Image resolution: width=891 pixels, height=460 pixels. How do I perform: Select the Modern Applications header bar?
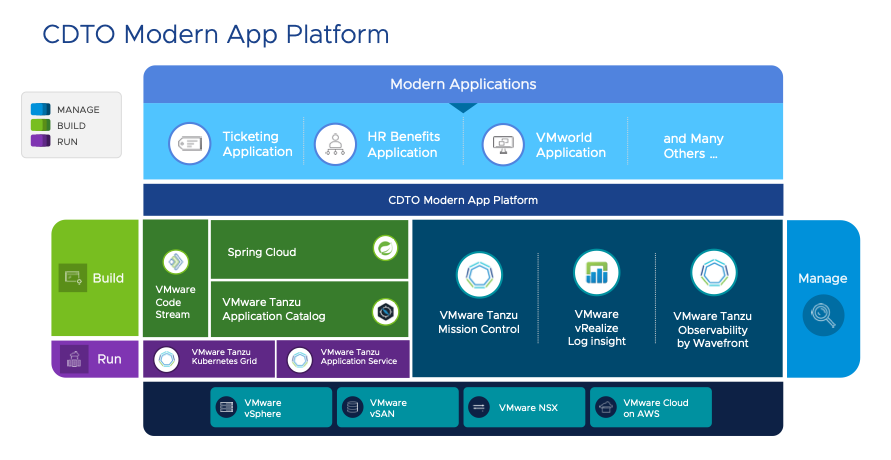click(463, 84)
